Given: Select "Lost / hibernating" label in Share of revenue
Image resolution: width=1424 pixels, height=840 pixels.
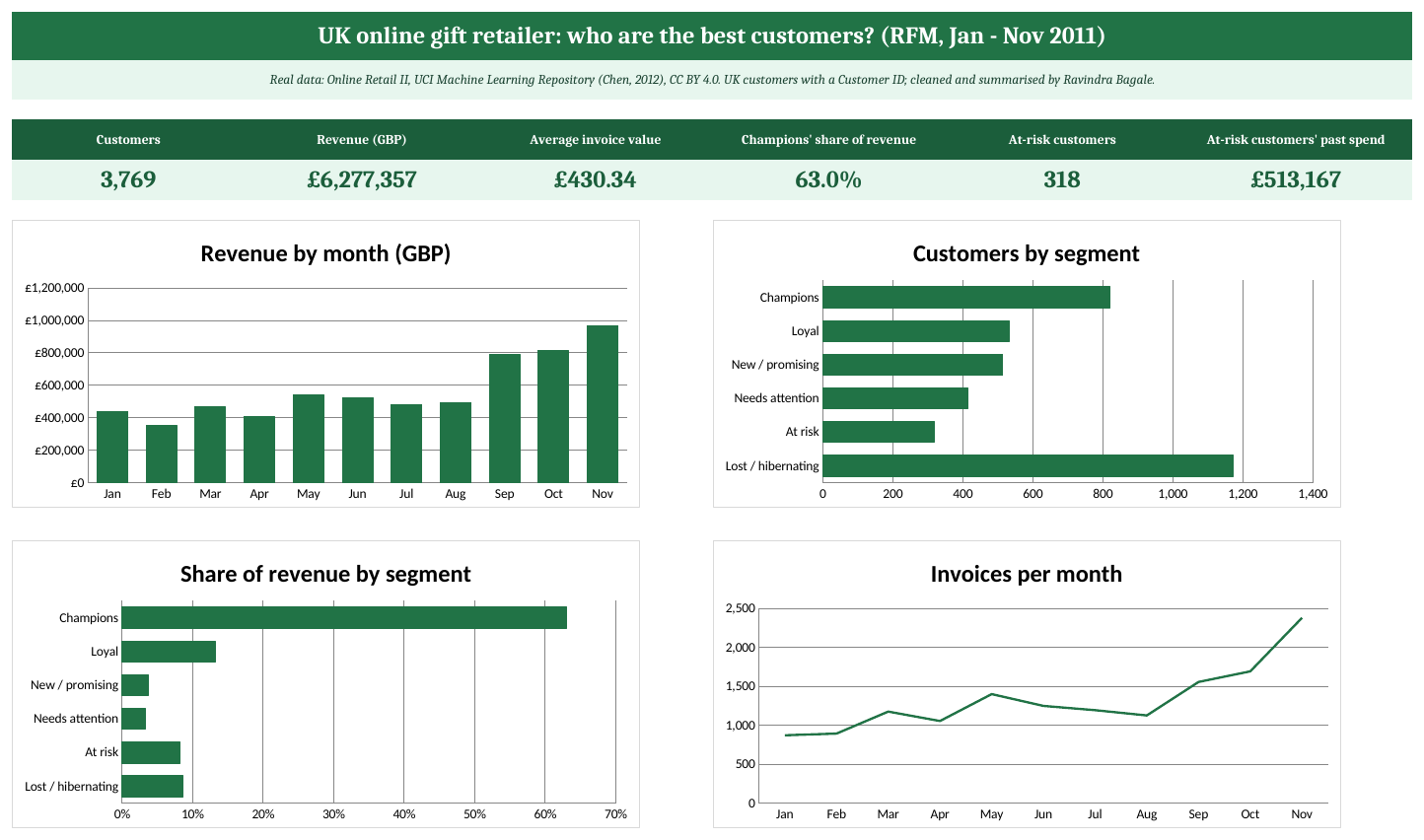Looking at the screenshot, I should (x=71, y=787).
